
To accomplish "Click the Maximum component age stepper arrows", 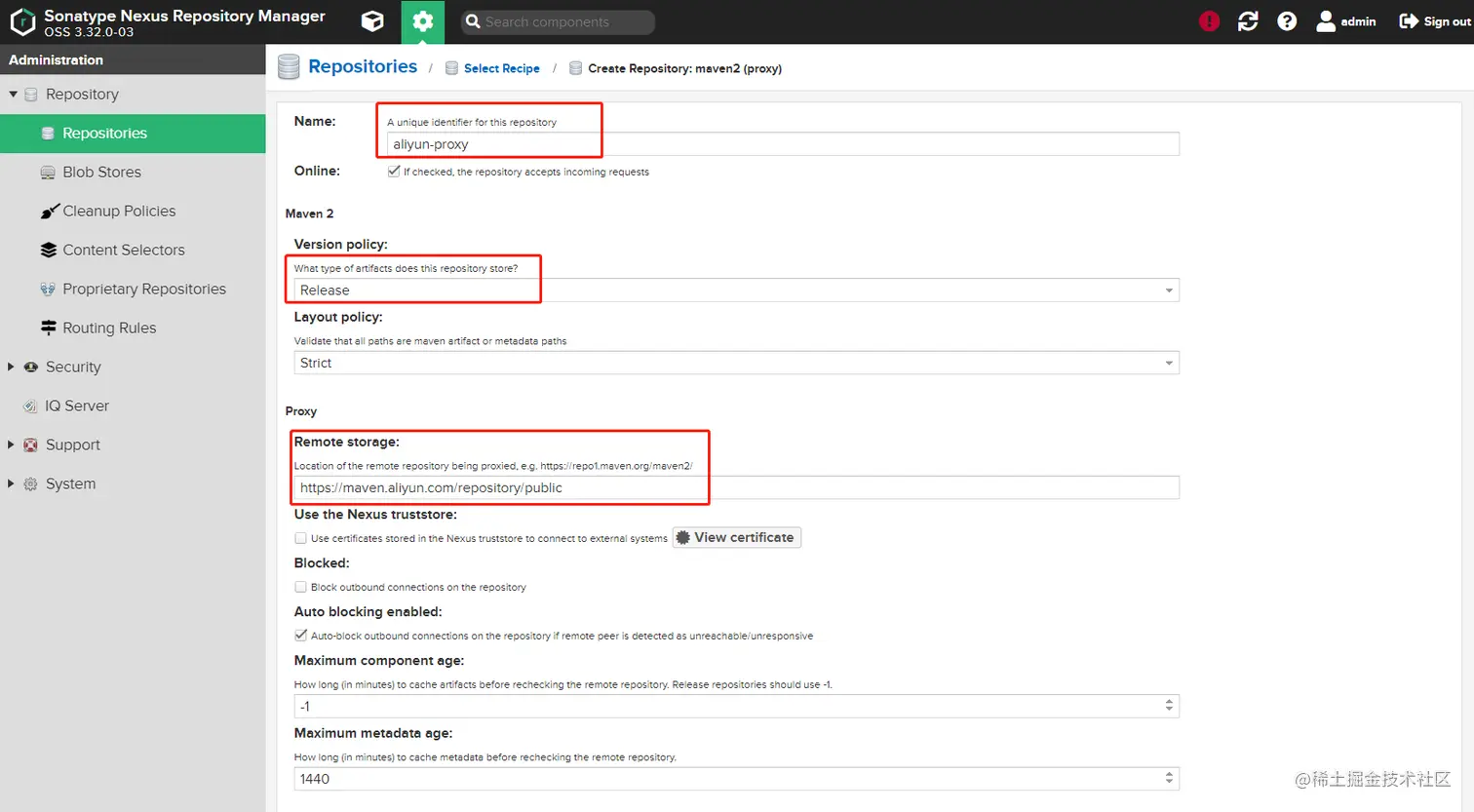I will coord(1170,706).
